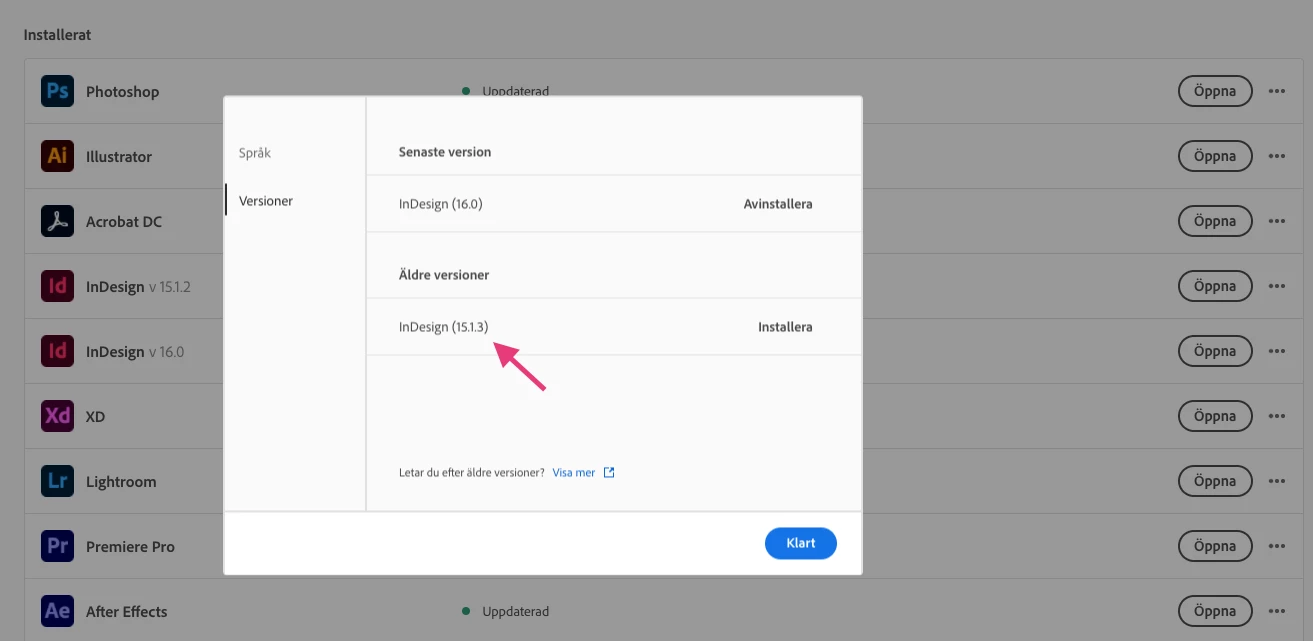Click Öppna button for Premiere Pro
The height and width of the screenshot is (641, 1313).
(x=1215, y=546)
